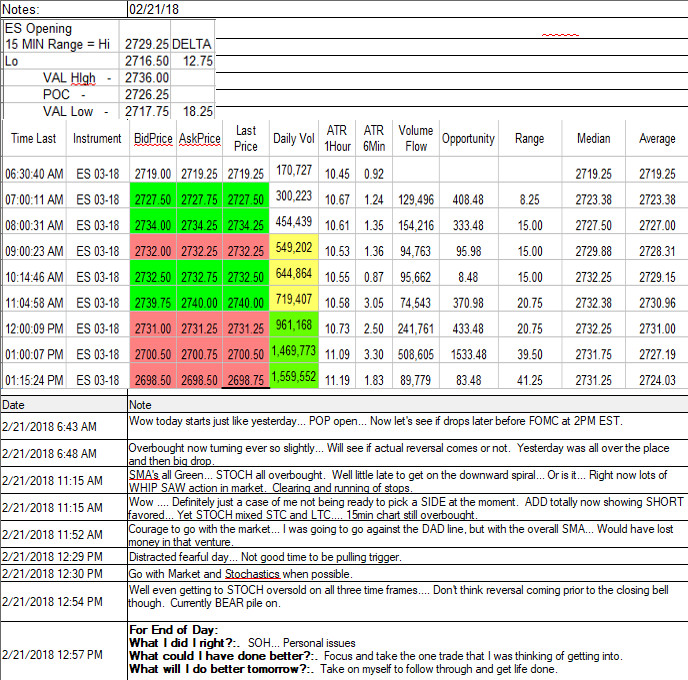This screenshot has height=680, width=688.
Task: Select the yellow daily volume 549,202 cell
Action: (294, 247)
